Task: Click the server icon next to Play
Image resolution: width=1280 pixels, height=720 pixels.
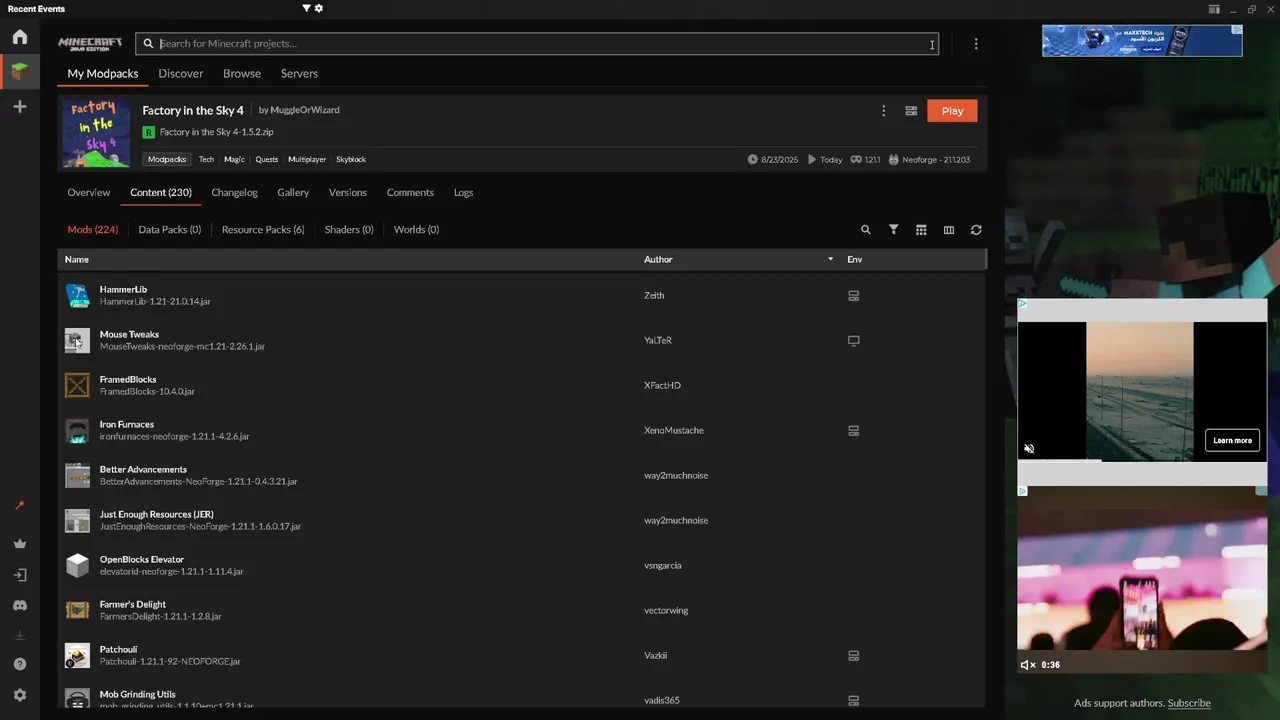Action: (911, 111)
